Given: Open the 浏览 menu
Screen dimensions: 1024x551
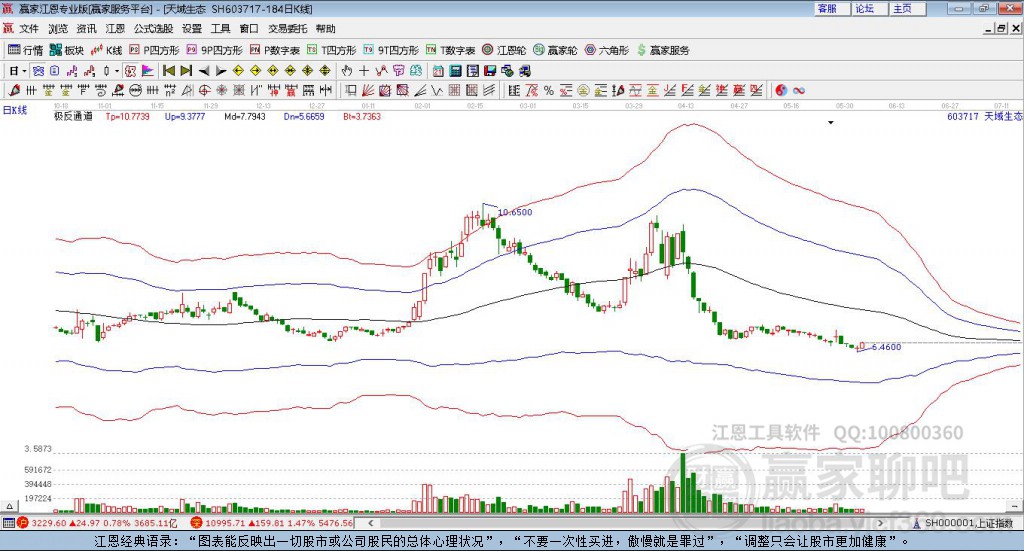Looking at the screenshot, I should (57, 29).
